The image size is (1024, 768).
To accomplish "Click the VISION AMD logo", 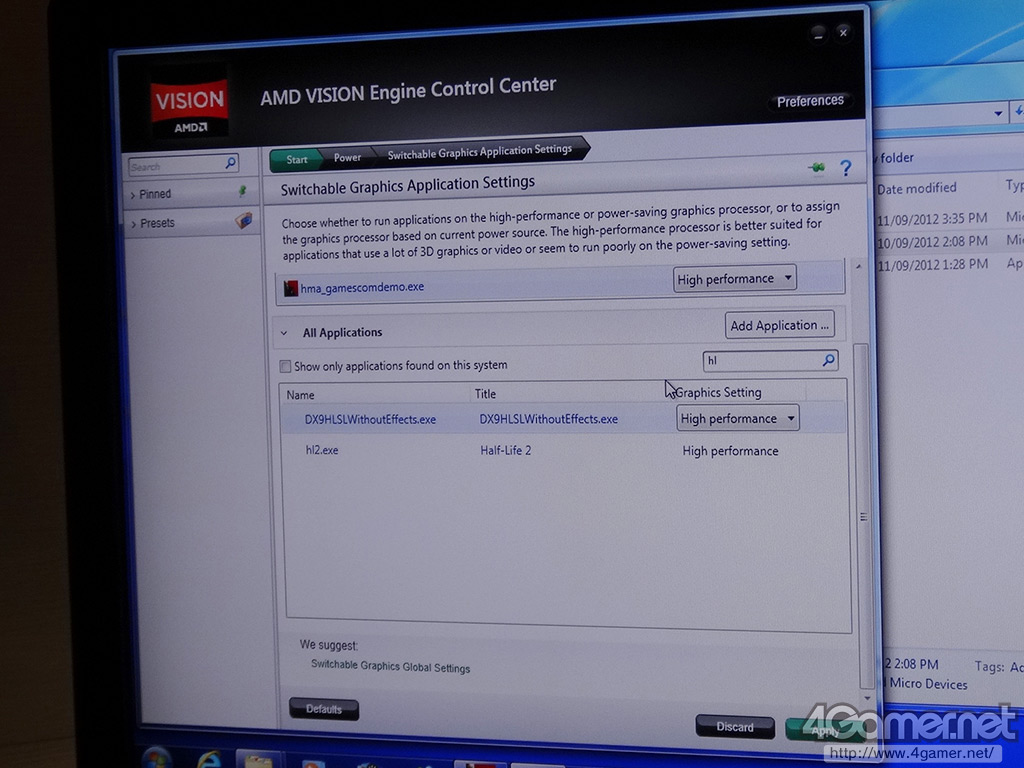I will 189,107.
